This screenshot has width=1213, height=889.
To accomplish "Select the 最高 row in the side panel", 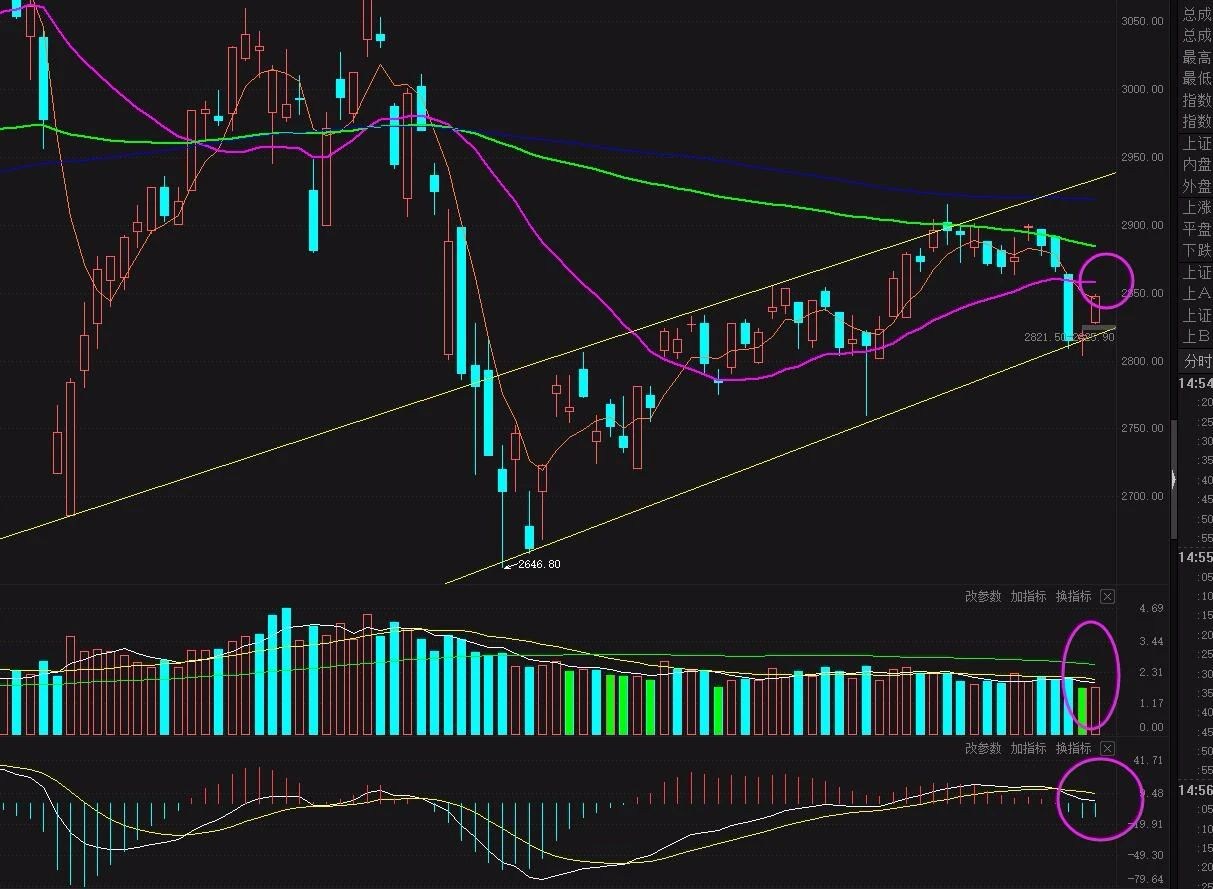I will click(1197, 58).
